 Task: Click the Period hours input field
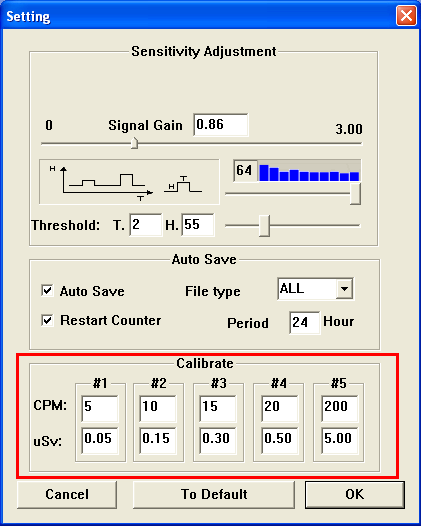305,323
